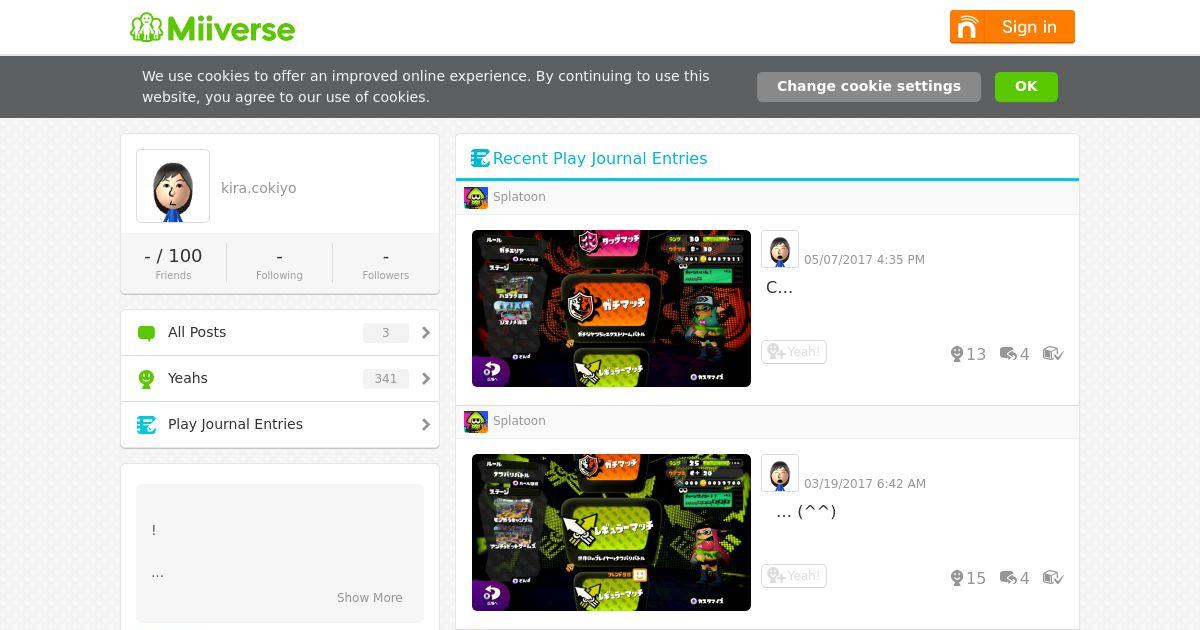Click the yeah count 15 icon
Image resolution: width=1200 pixels, height=630 pixels.
click(x=957, y=578)
